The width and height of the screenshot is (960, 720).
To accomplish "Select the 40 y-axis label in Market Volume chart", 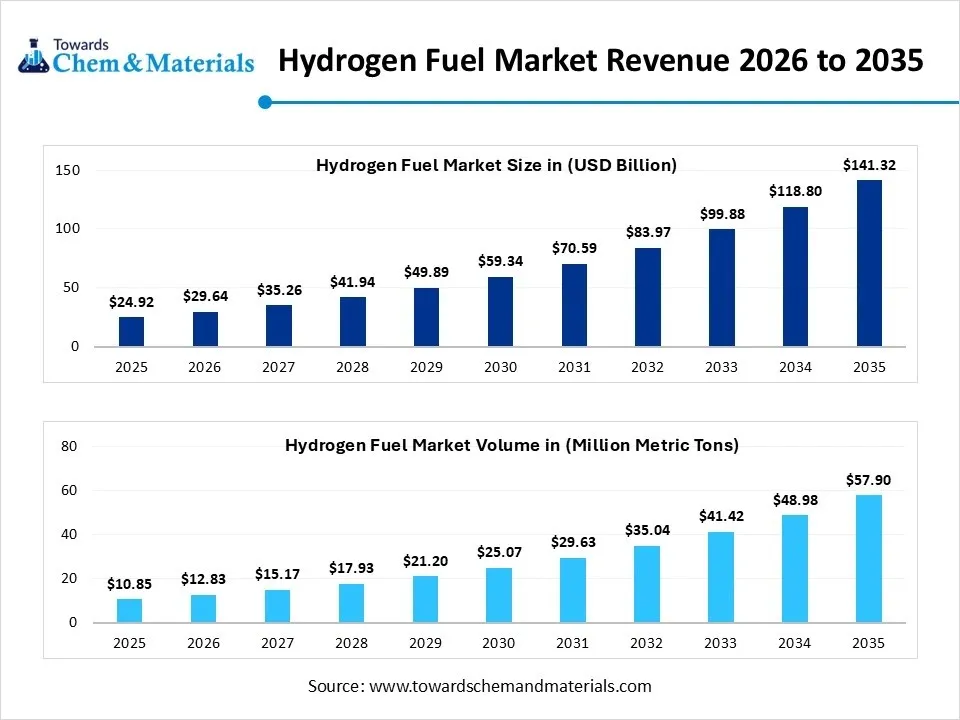I will pyautogui.click(x=69, y=534).
